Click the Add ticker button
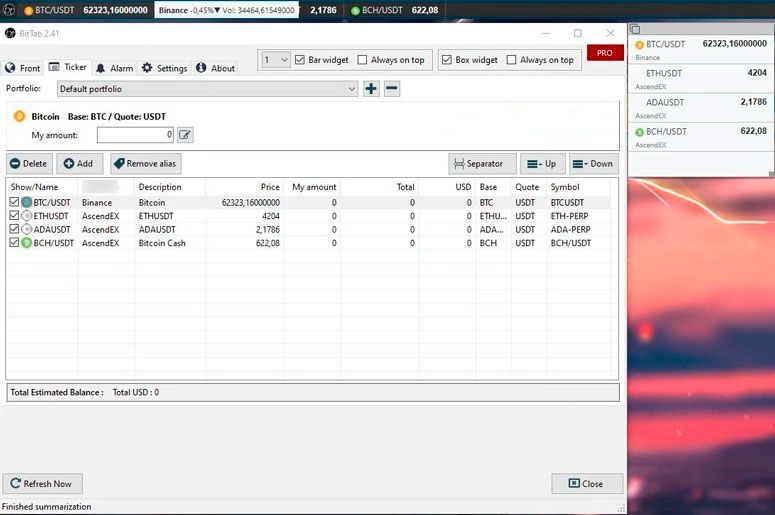 point(78,164)
